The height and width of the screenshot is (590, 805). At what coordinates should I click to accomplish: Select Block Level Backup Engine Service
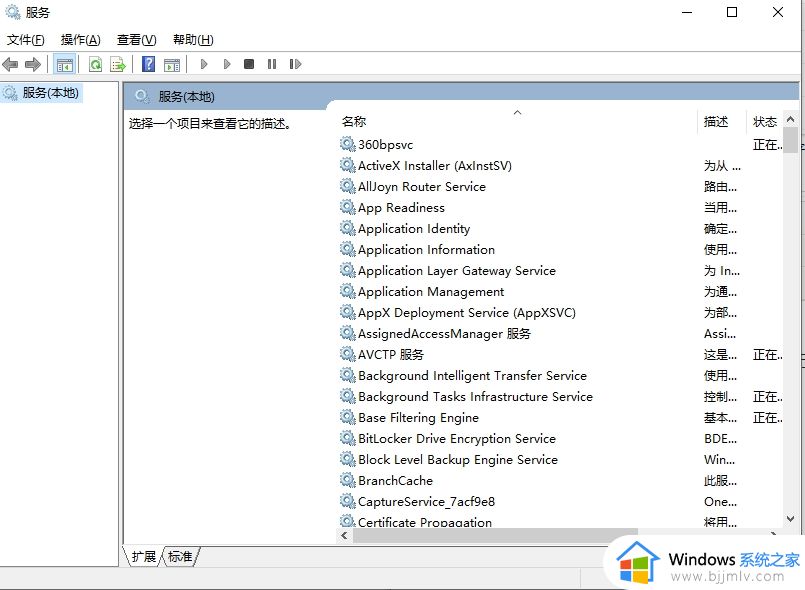561,460
